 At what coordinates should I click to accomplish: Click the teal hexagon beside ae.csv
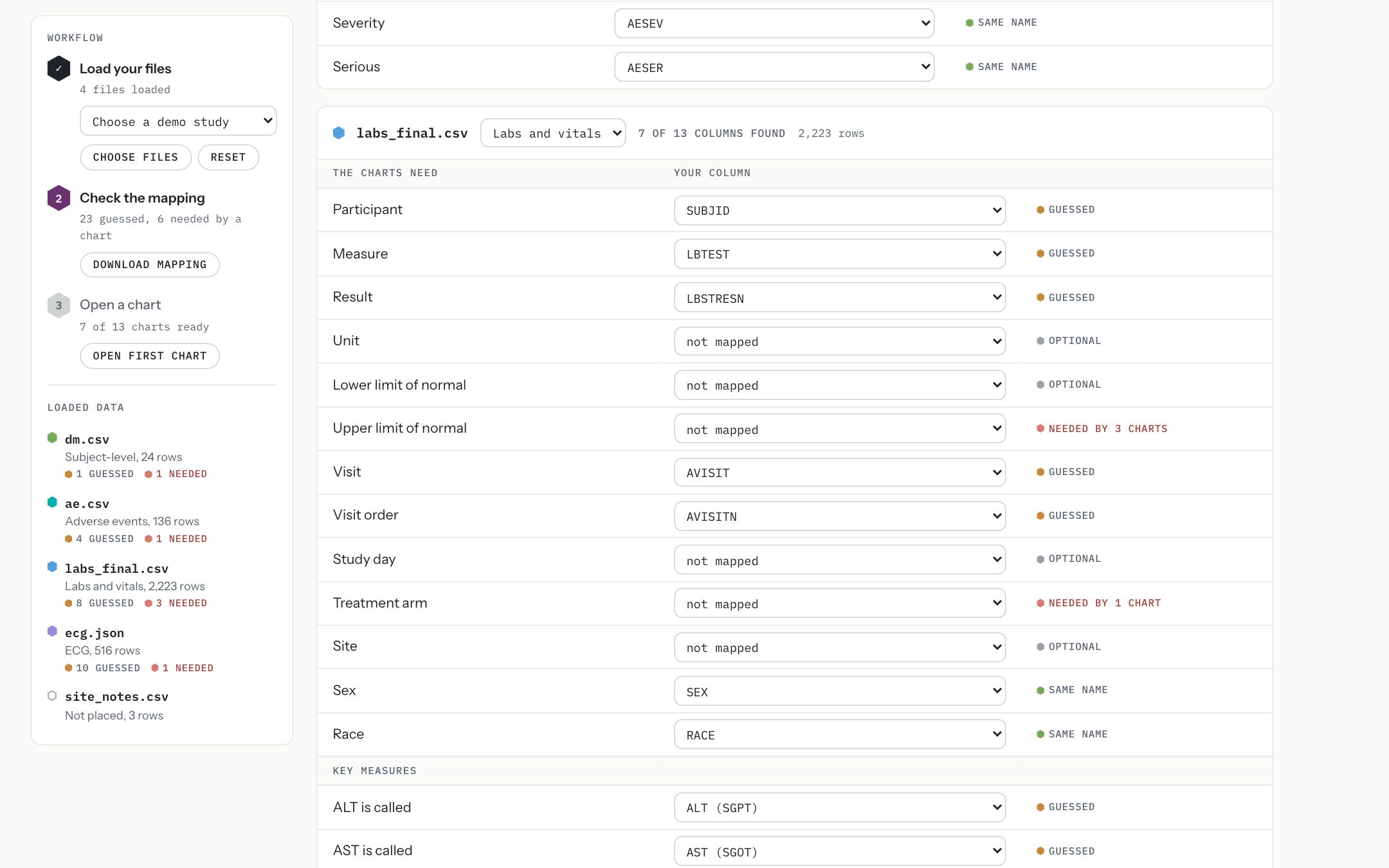(52, 502)
